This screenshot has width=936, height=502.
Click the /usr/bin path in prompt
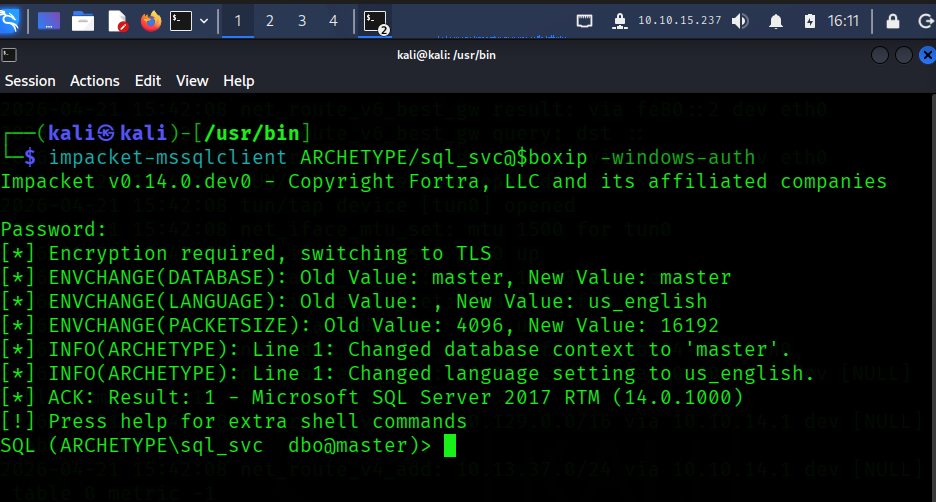point(252,133)
